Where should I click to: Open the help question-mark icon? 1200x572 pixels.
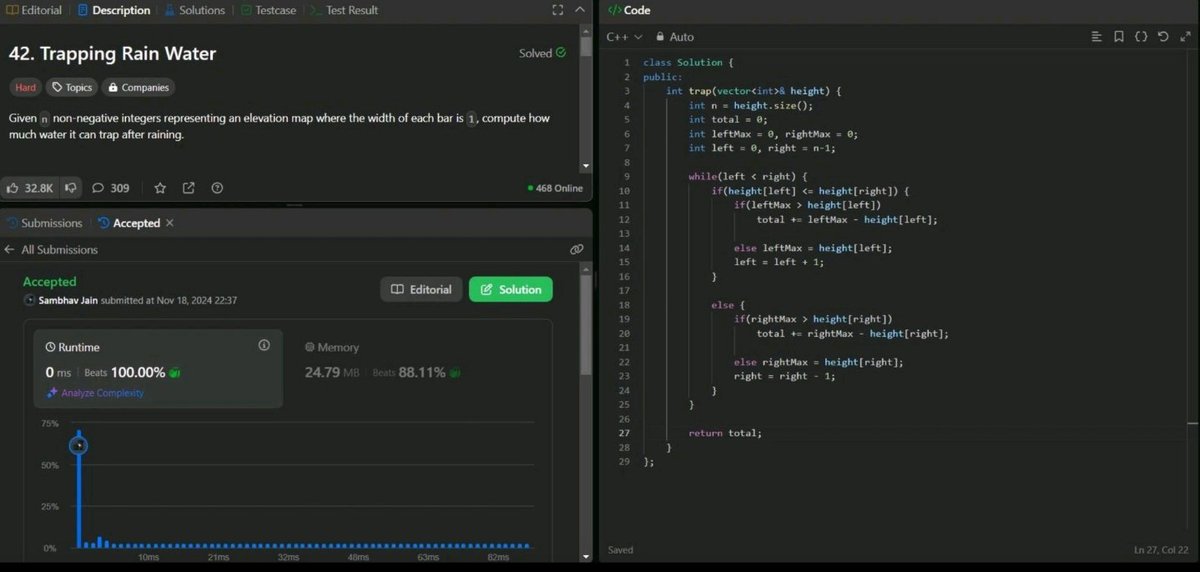tap(217, 187)
